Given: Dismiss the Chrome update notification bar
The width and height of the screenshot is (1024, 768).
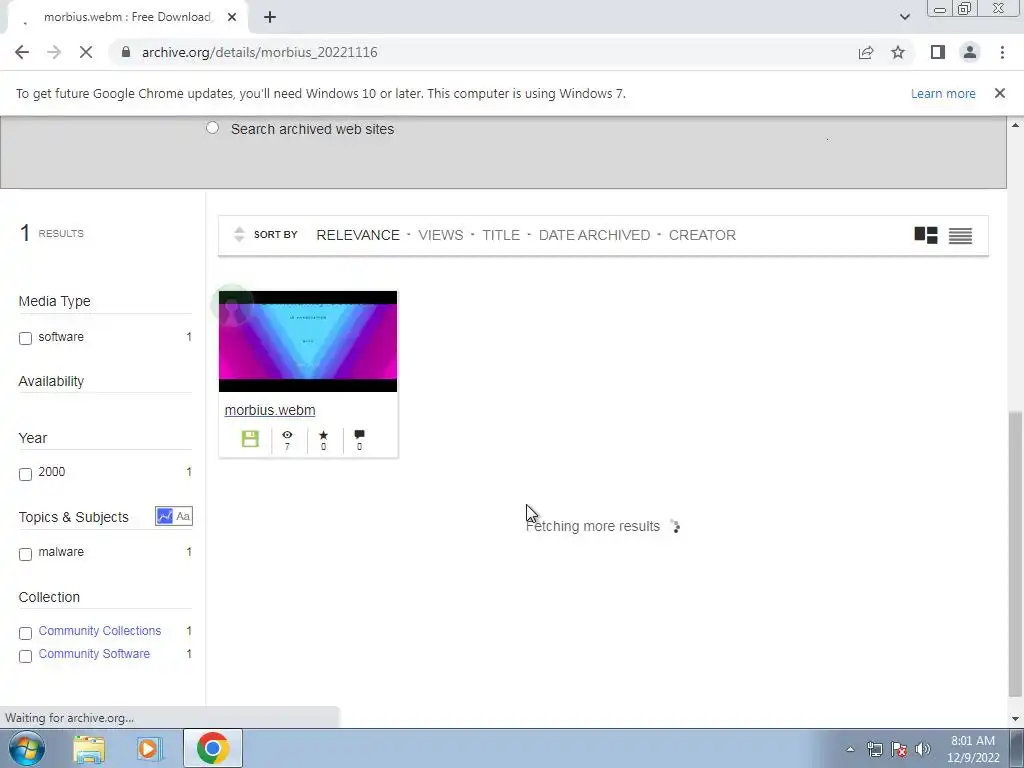Looking at the screenshot, I should point(999,93).
